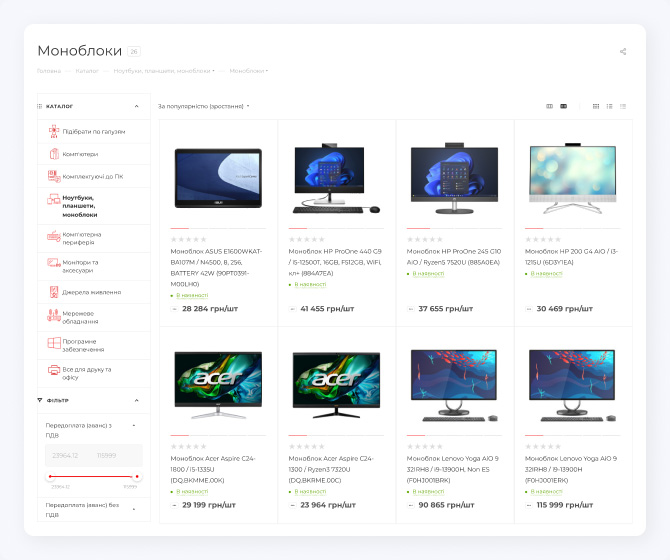670x560 pixels.
Task: Open Програмне забезпечення windows icon
Action: pyautogui.click(x=54, y=343)
